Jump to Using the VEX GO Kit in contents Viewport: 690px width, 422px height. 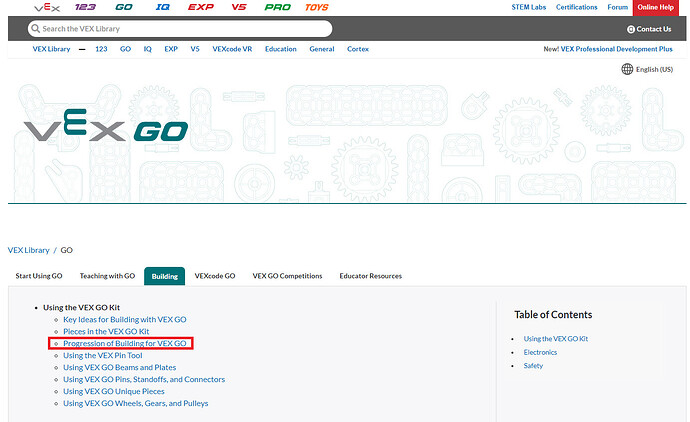(556, 339)
